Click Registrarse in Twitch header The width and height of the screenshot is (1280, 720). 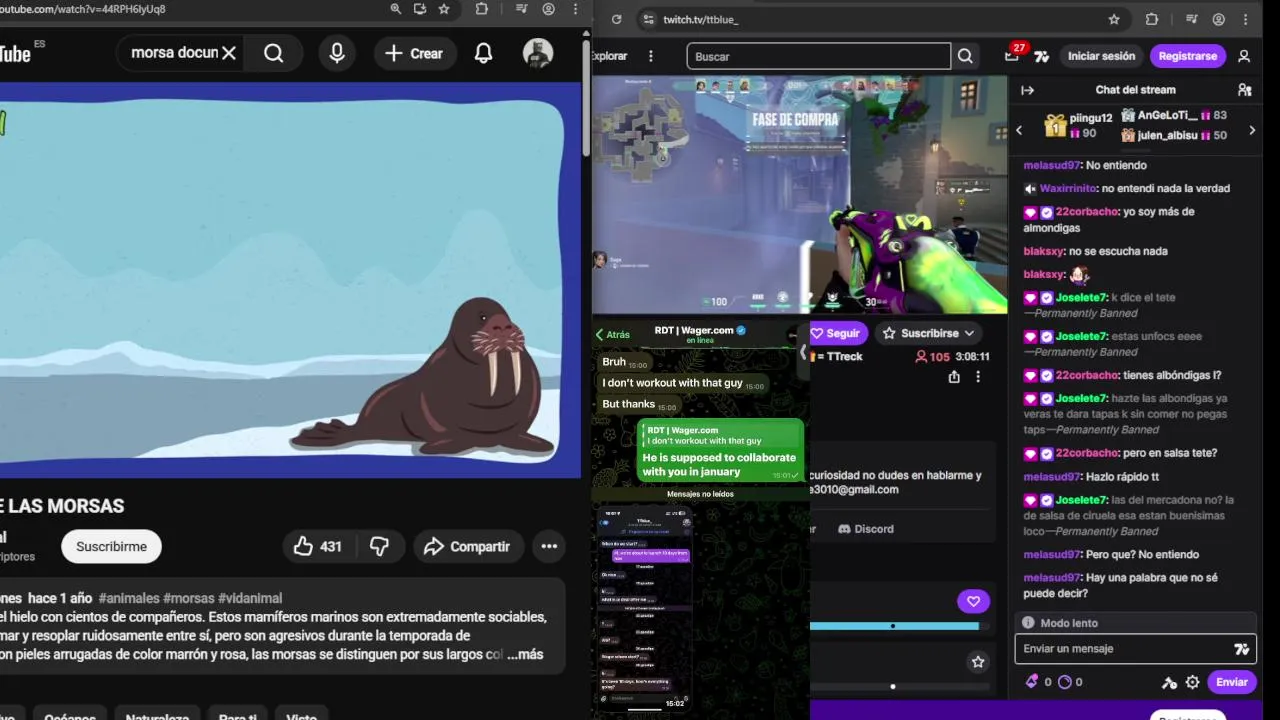[x=1188, y=56]
